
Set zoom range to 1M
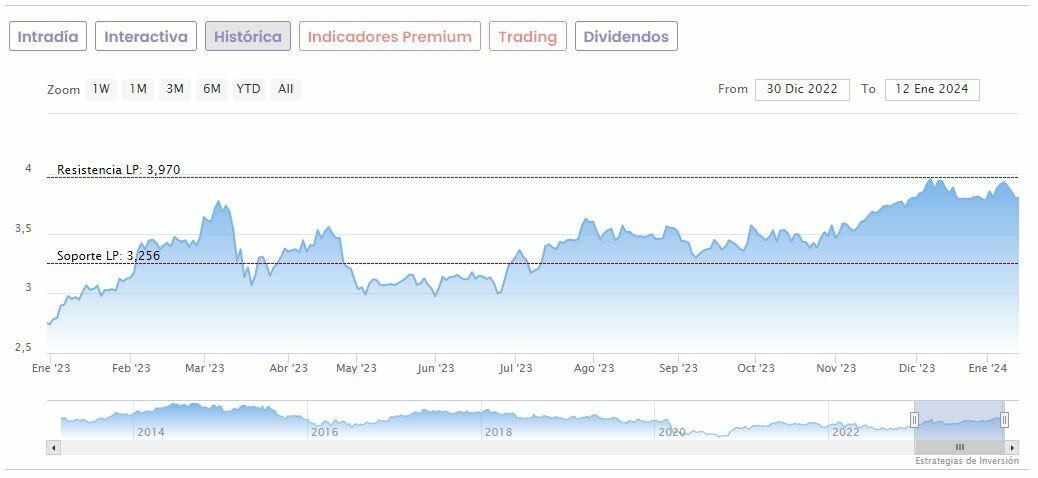(138, 89)
